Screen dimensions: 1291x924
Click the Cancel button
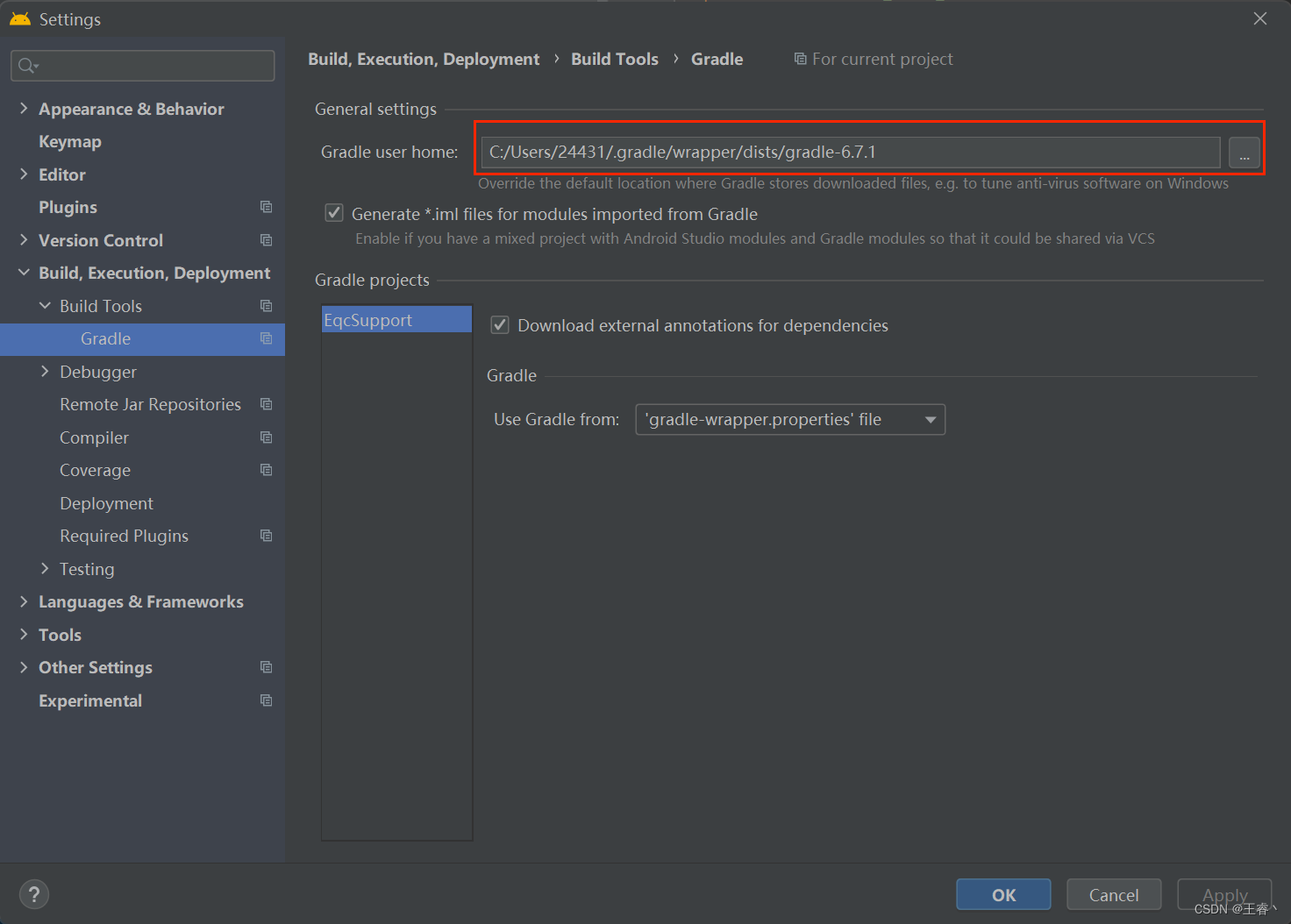[1114, 895]
